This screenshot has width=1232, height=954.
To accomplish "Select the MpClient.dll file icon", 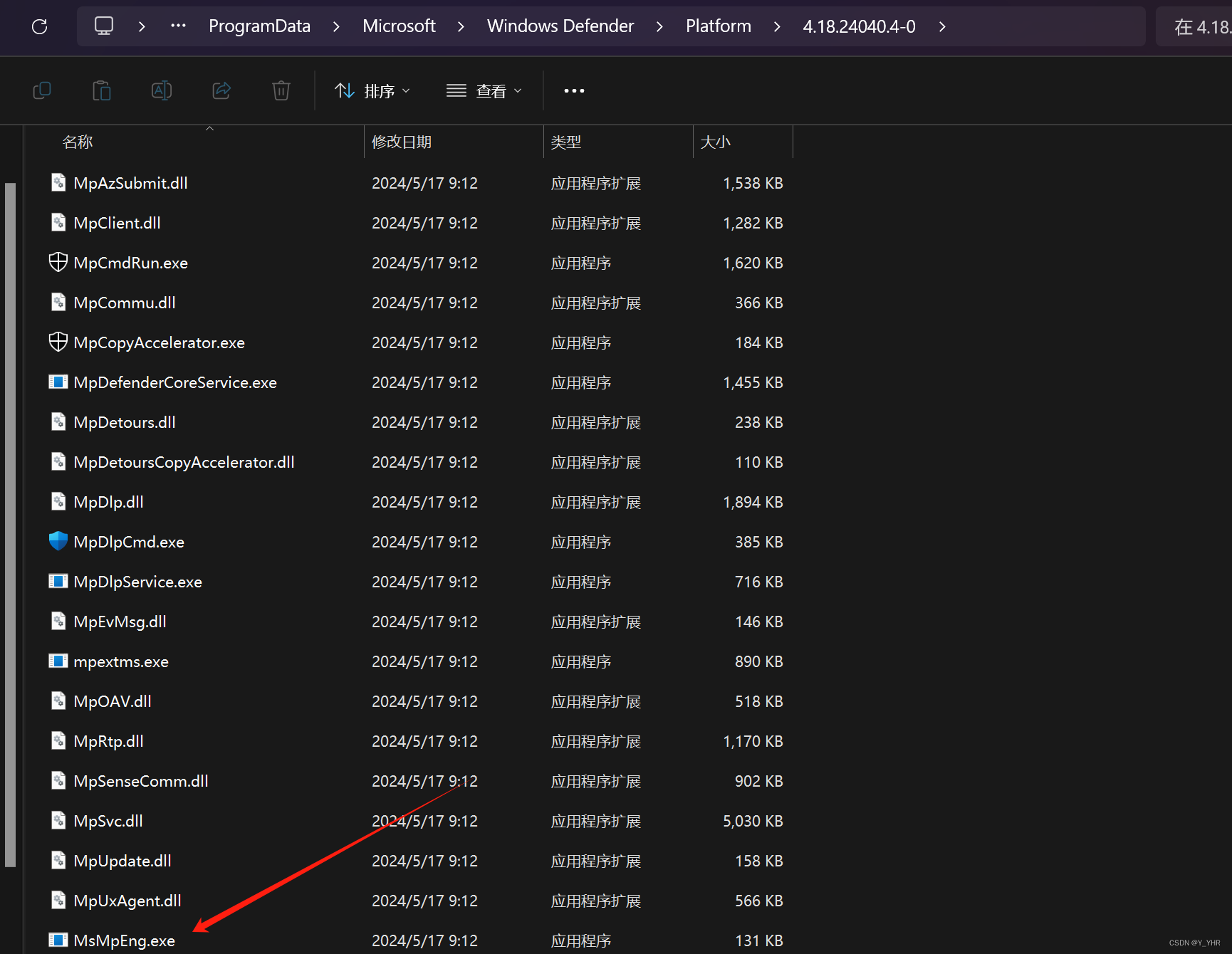I will [58, 222].
